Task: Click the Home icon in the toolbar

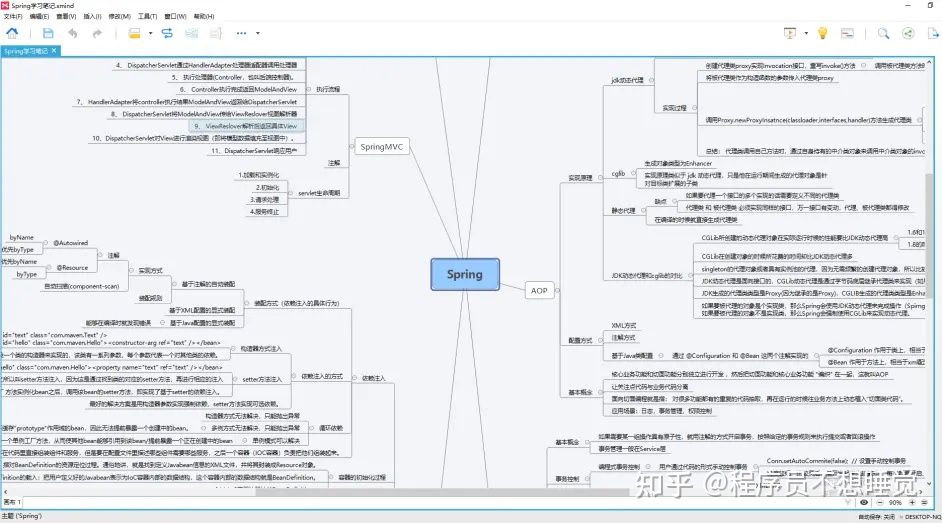Action: [12, 33]
